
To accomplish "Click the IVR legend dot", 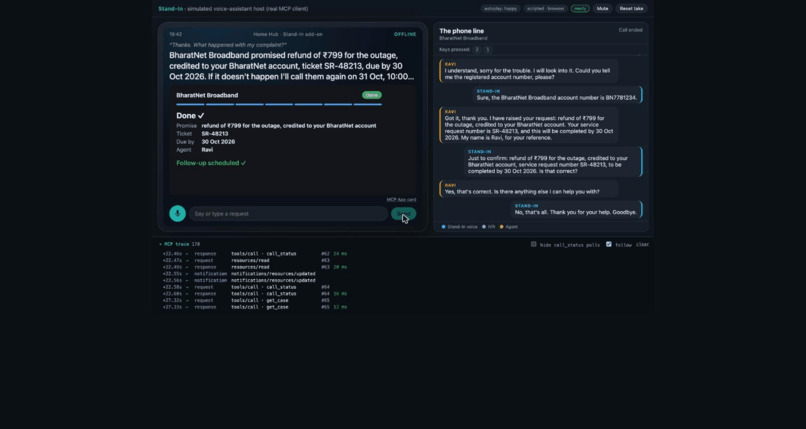I will (484, 227).
